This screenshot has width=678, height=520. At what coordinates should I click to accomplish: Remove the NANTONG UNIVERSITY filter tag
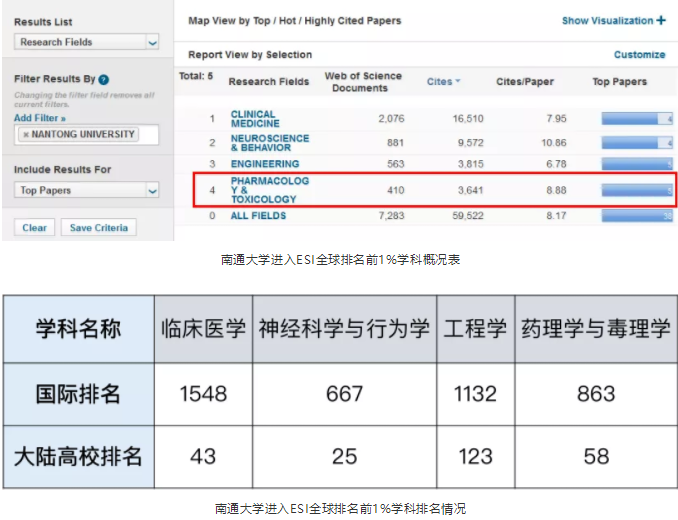26,134
